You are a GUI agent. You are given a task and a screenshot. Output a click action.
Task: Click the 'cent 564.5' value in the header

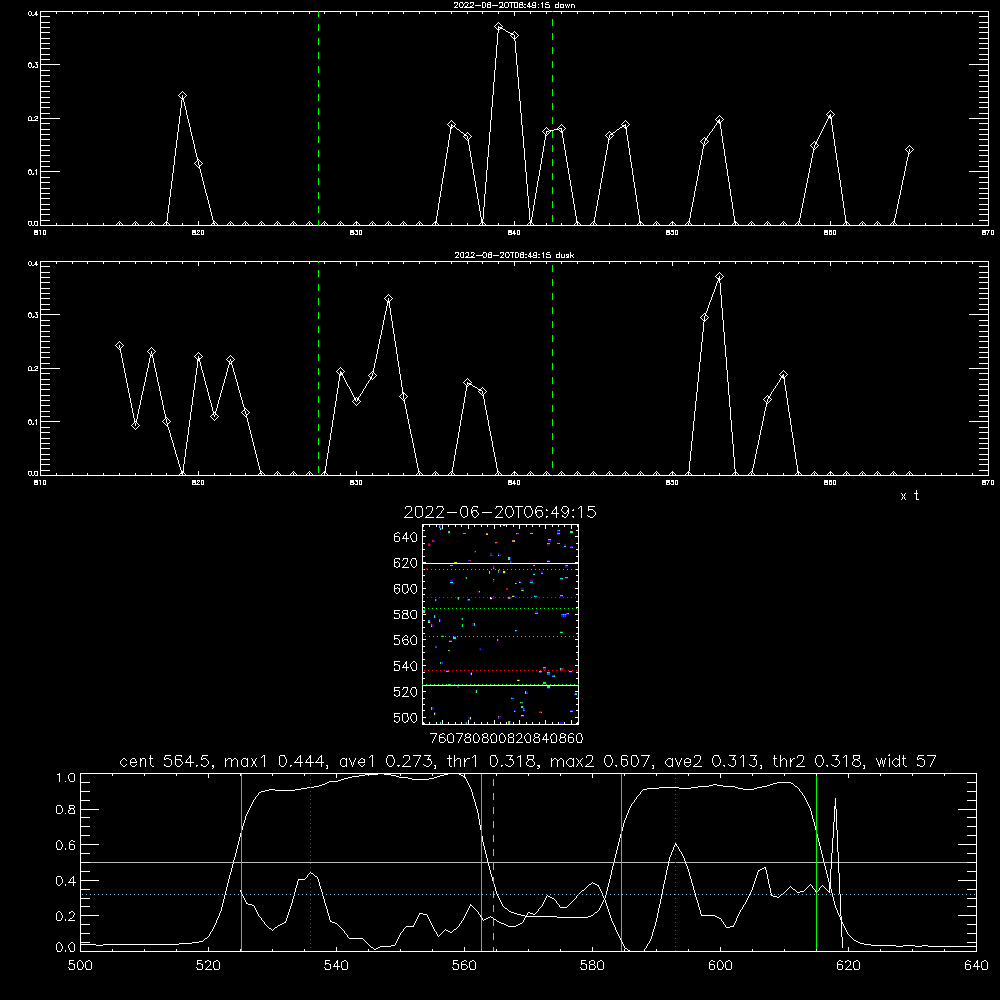166,761
